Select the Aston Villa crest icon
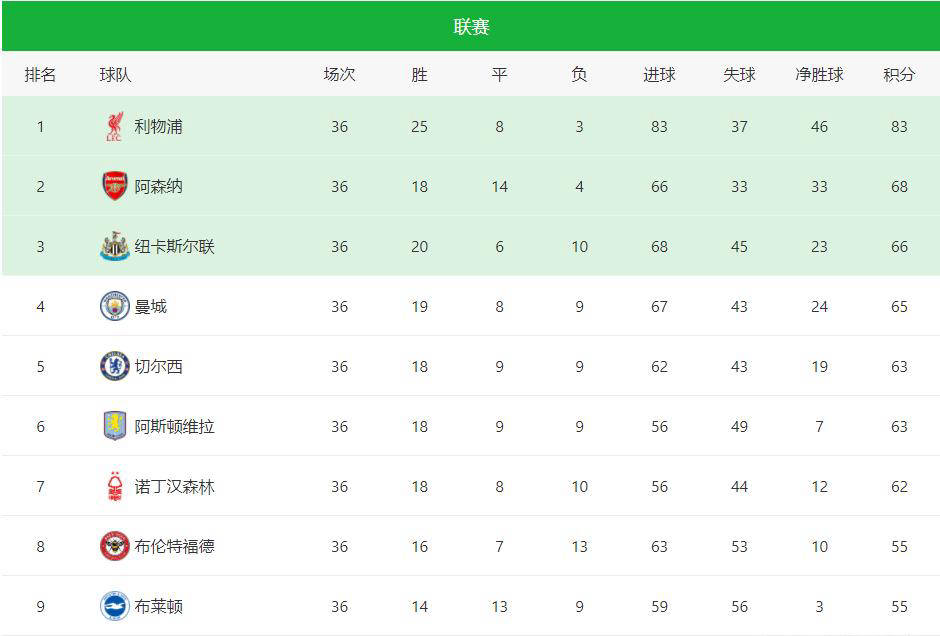 click(x=115, y=426)
